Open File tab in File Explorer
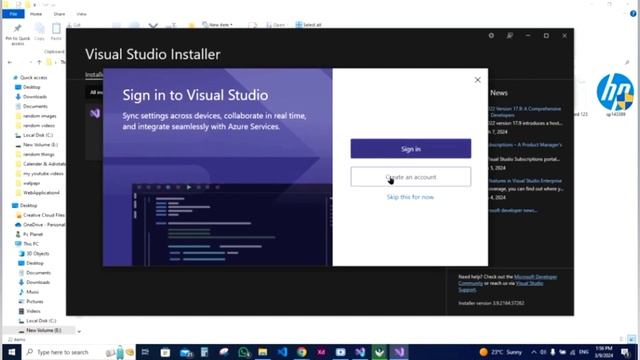 [13, 14]
